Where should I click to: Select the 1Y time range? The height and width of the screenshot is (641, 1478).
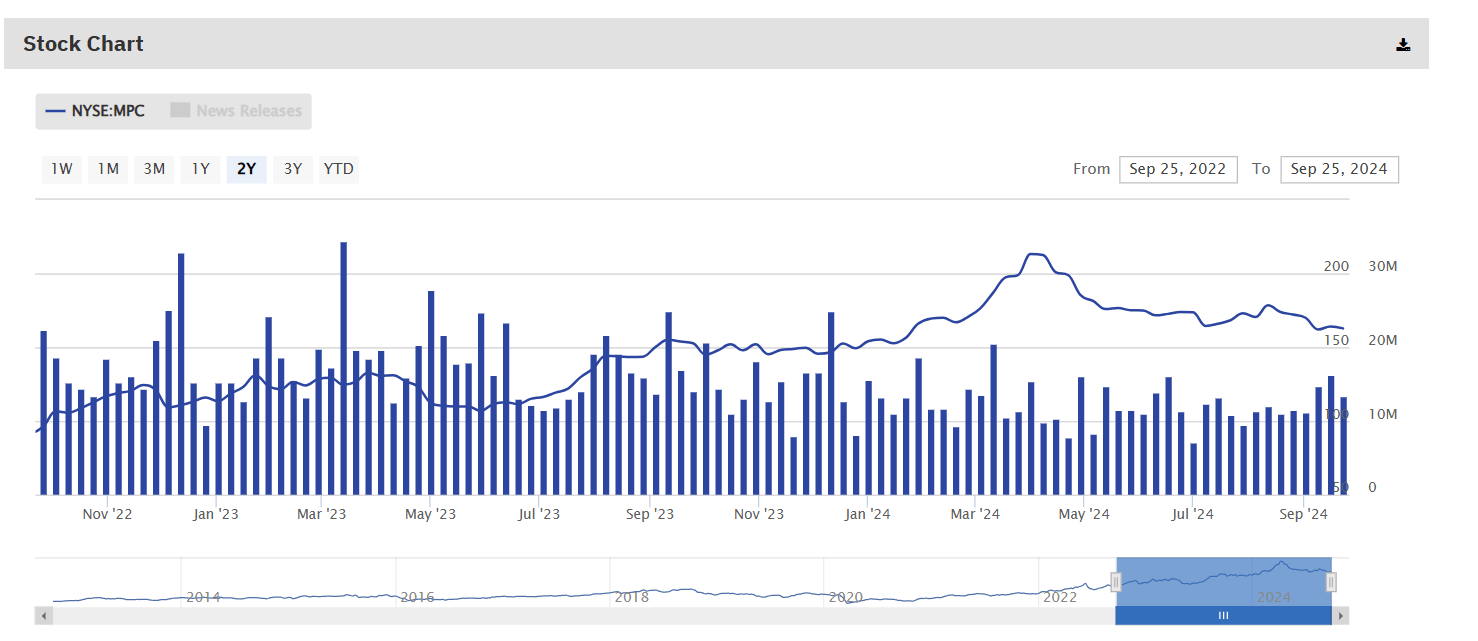click(200, 169)
